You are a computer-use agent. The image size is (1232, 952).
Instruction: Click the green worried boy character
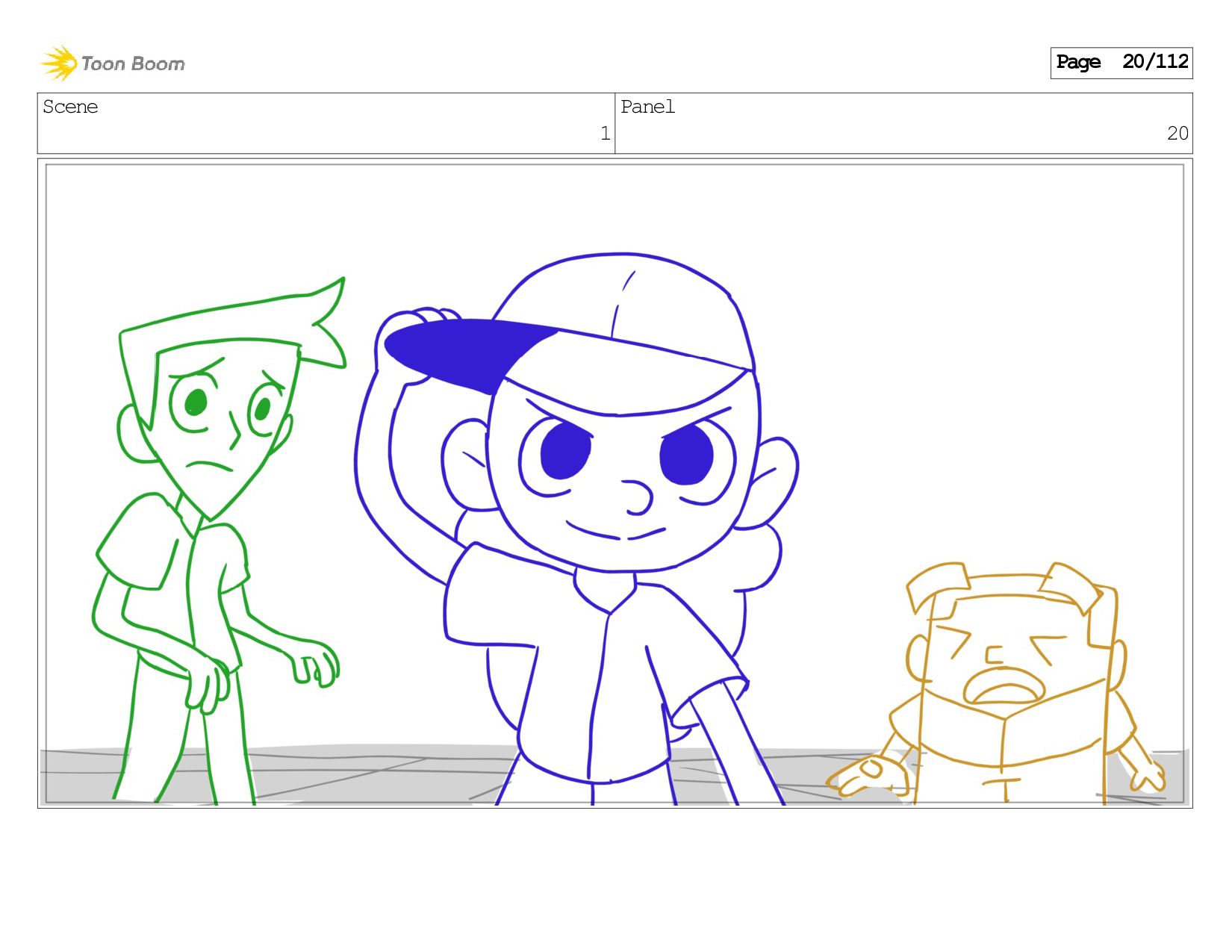click(219, 541)
